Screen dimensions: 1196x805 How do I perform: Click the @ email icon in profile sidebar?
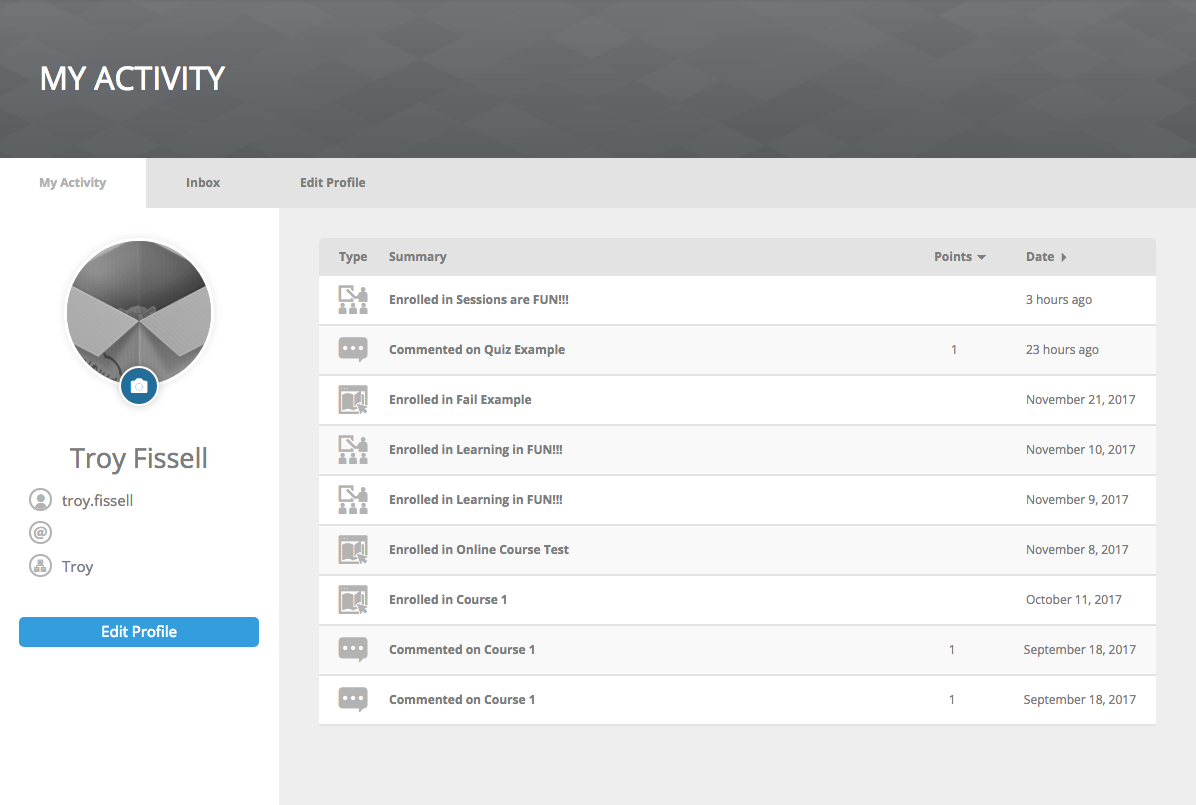pyautogui.click(x=40, y=533)
